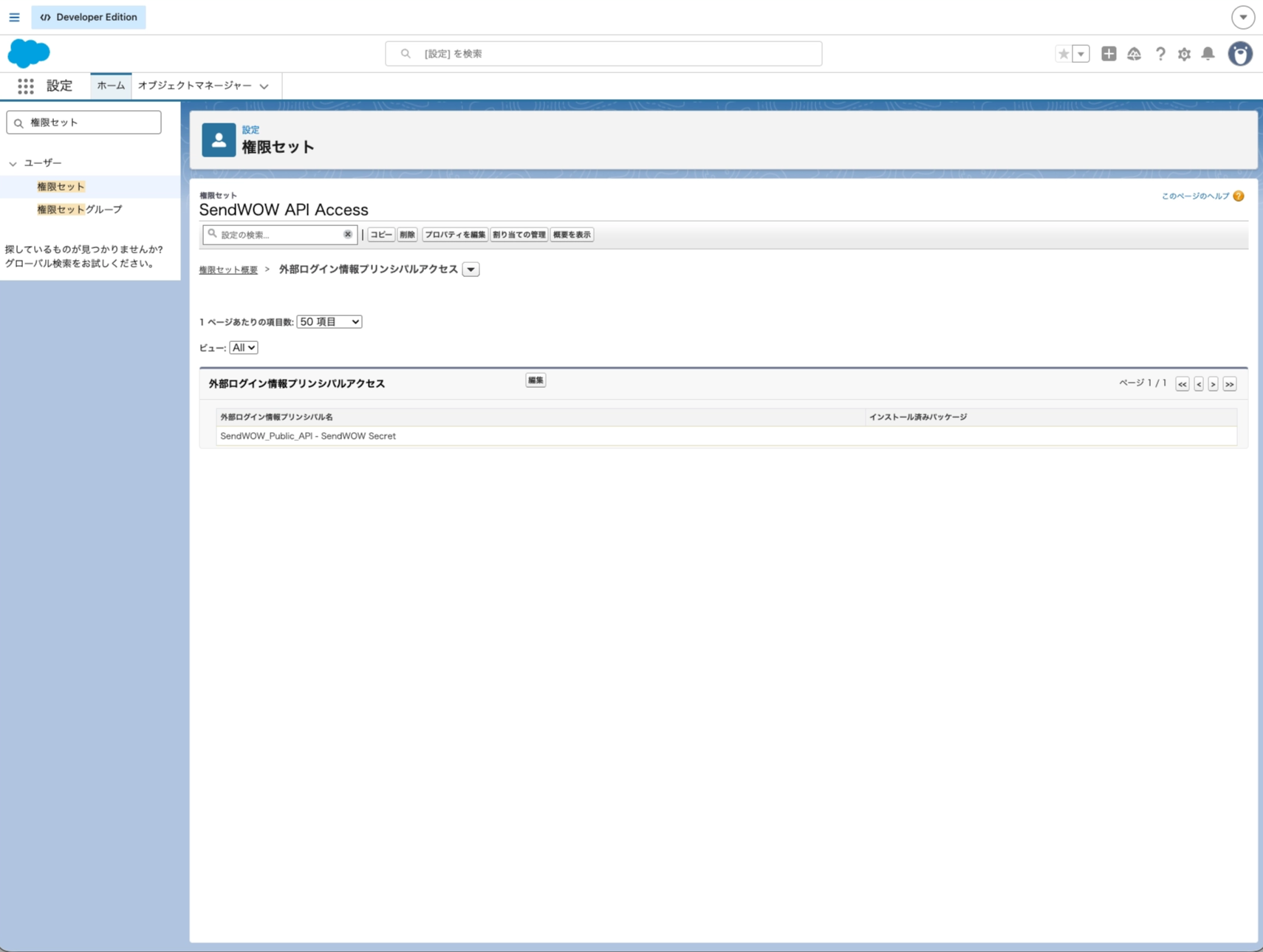Click the SendWOW API Access title
Image resolution: width=1263 pixels, height=952 pixels.
tap(284, 210)
